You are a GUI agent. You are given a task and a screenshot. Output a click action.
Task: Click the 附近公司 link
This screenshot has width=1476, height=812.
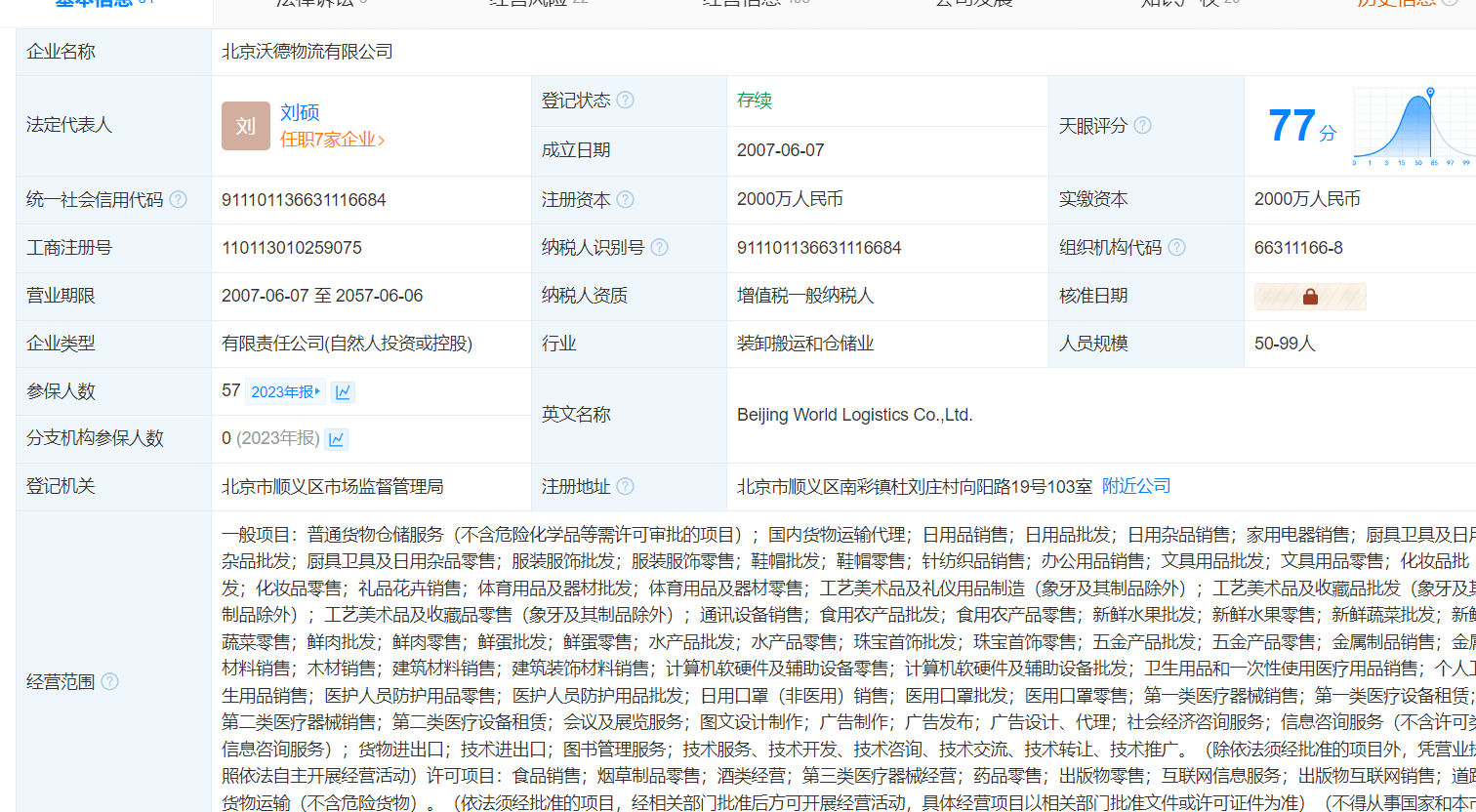[x=1136, y=486]
